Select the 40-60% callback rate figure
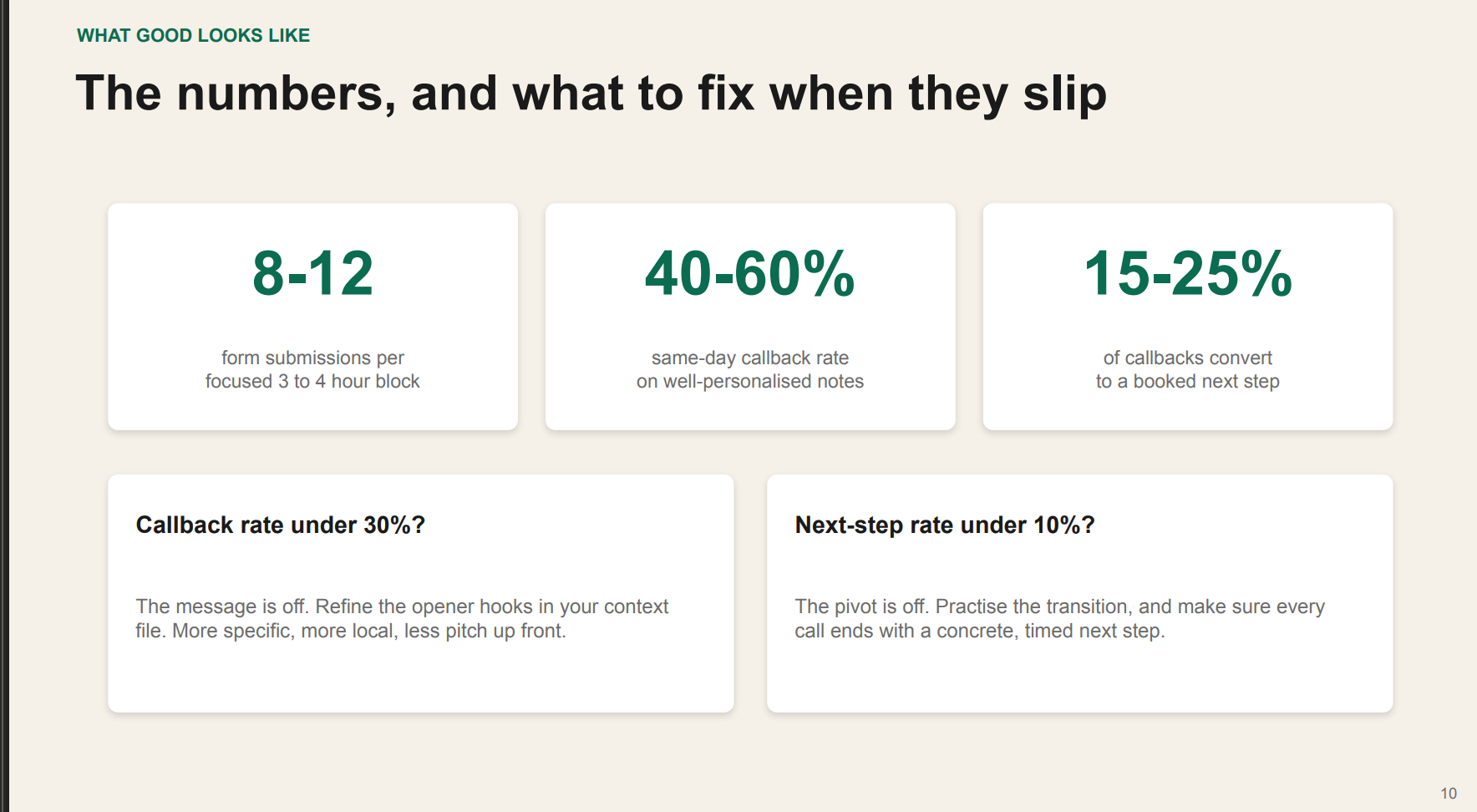The width and height of the screenshot is (1477, 812). [749, 273]
